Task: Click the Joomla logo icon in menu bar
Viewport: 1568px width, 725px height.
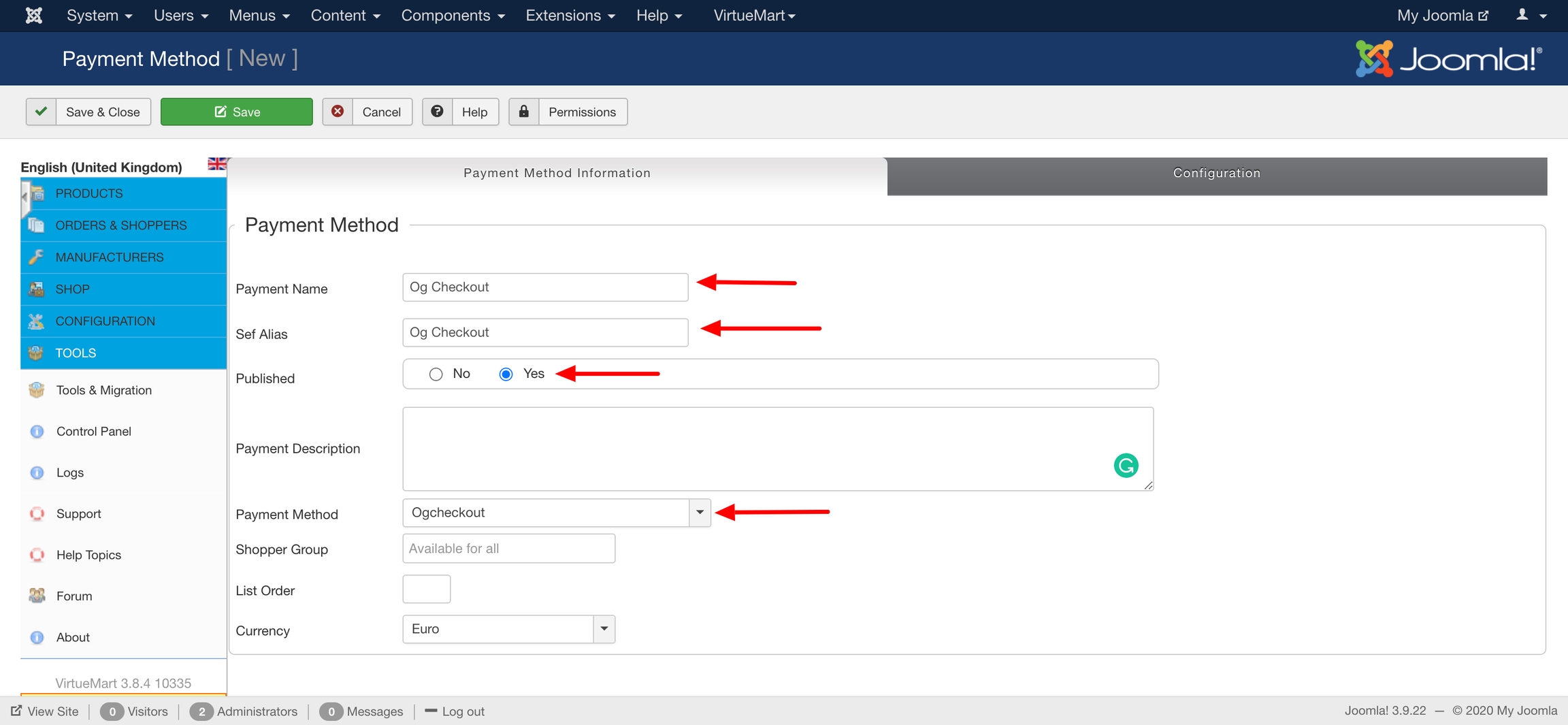Action: 33,15
